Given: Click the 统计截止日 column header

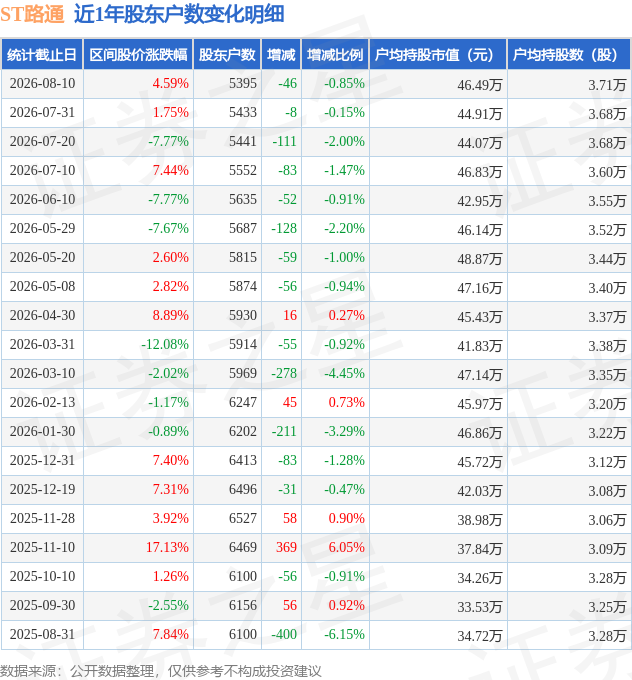Looking at the screenshot, I should click(x=42, y=55).
